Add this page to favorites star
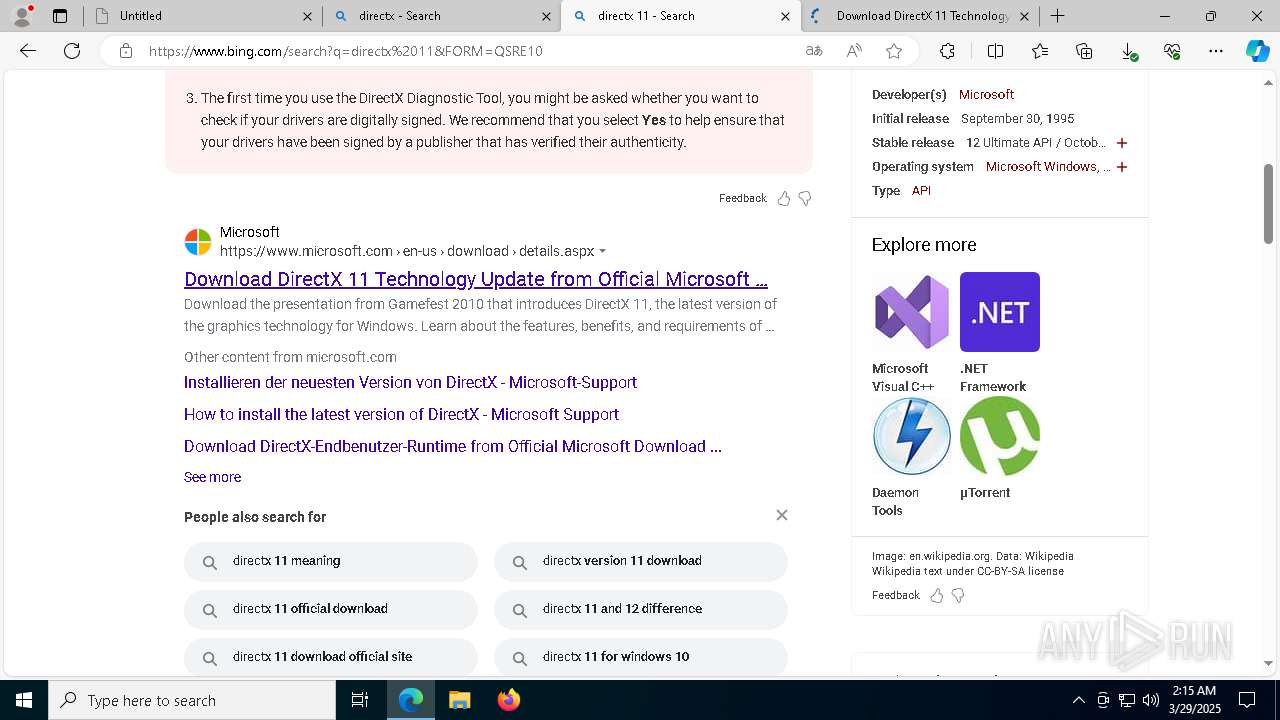The width and height of the screenshot is (1280, 720). 894,51
